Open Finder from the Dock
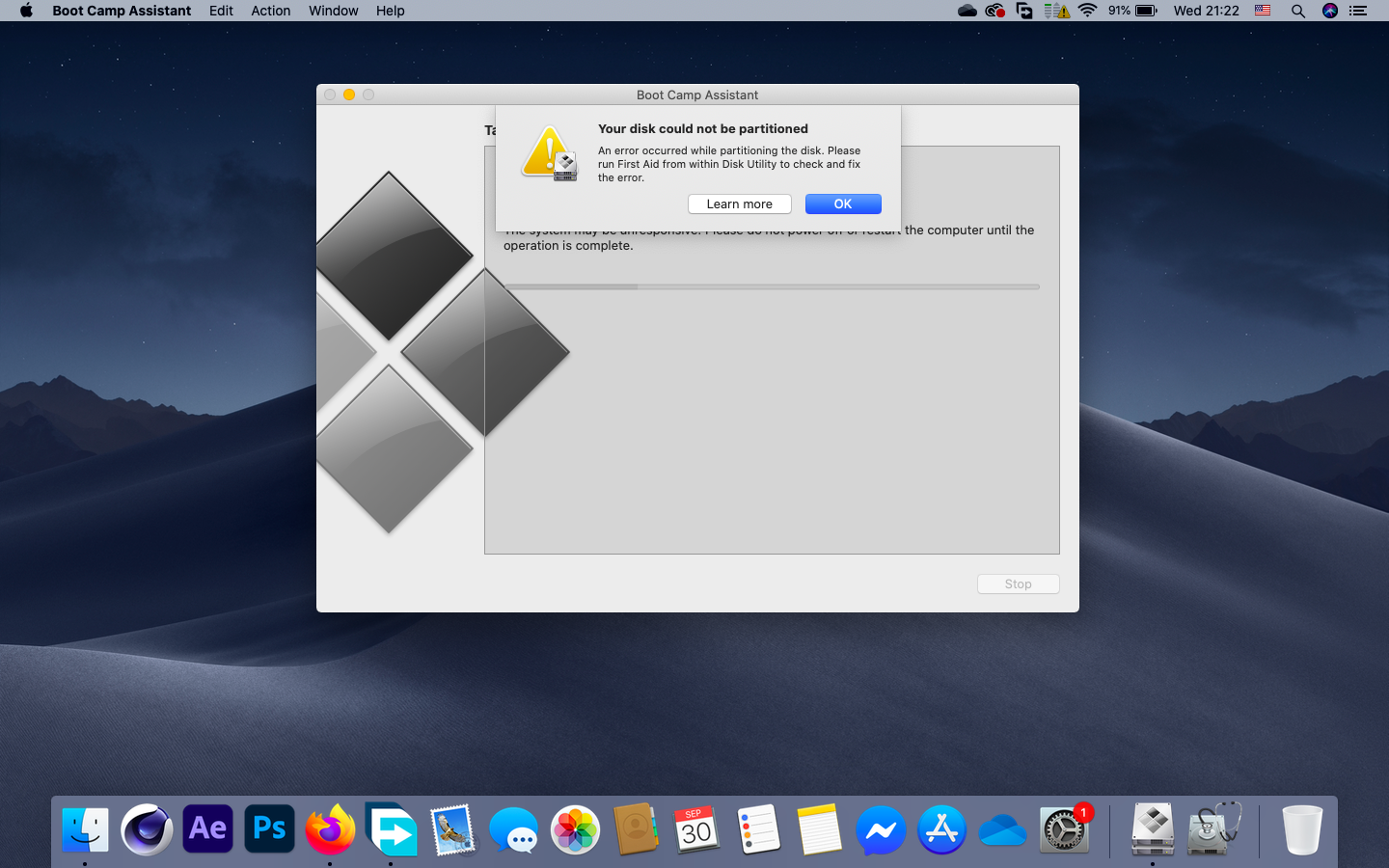 pos(85,829)
